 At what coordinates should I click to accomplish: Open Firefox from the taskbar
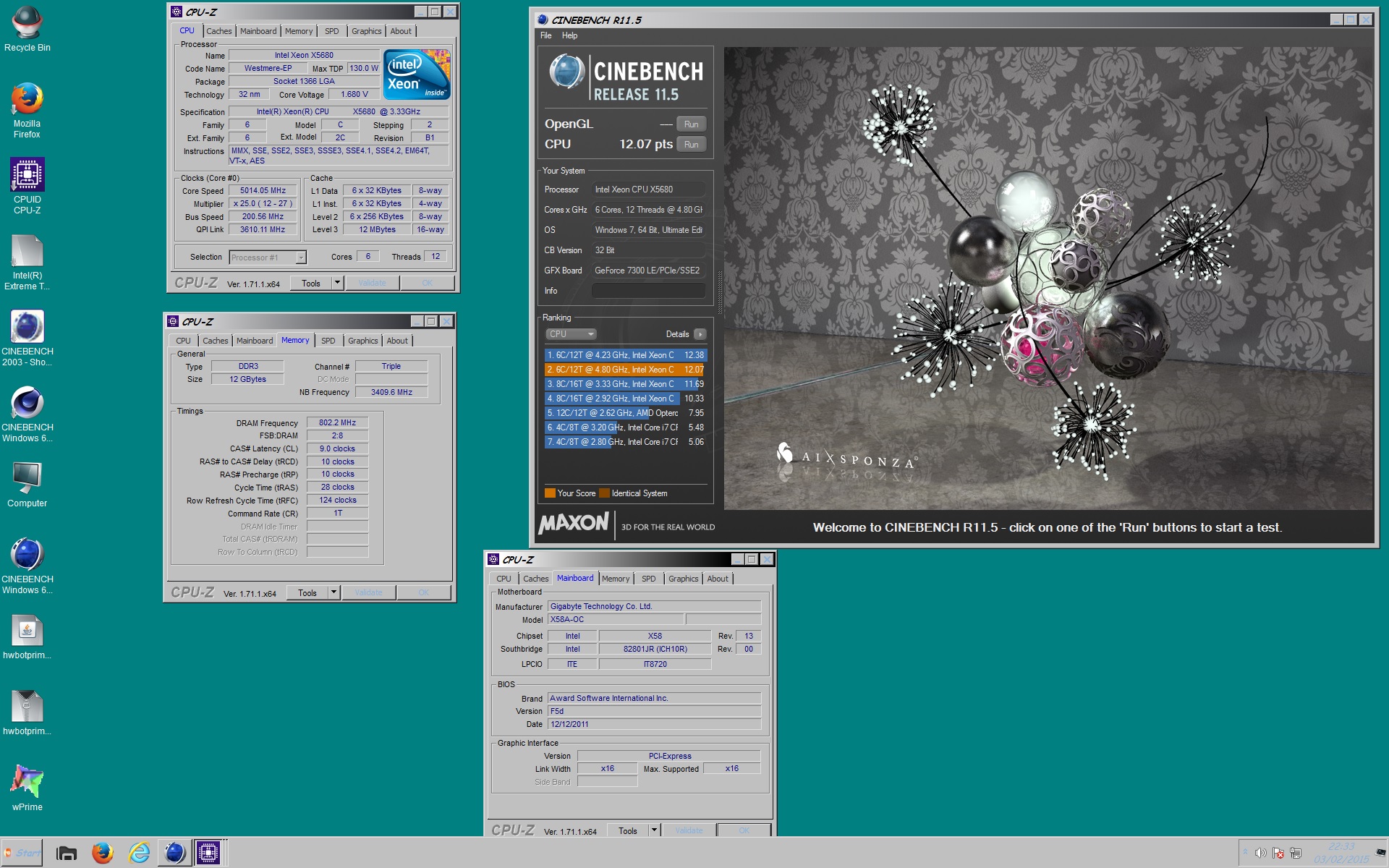coord(103,854)
